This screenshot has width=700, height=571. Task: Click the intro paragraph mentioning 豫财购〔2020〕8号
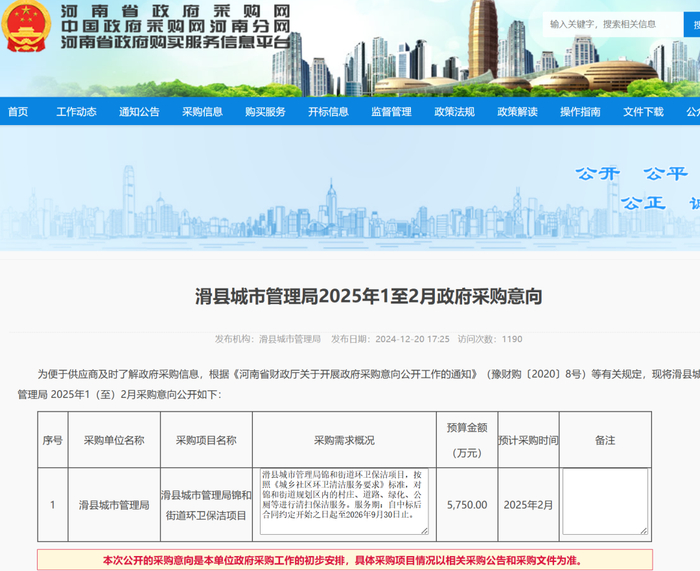[x=359, y=384]
